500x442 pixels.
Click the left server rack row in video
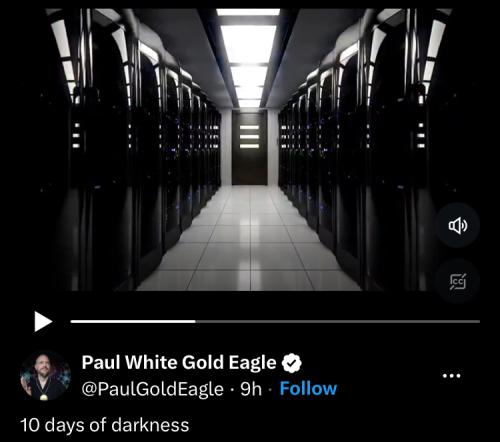click(133, 150)
